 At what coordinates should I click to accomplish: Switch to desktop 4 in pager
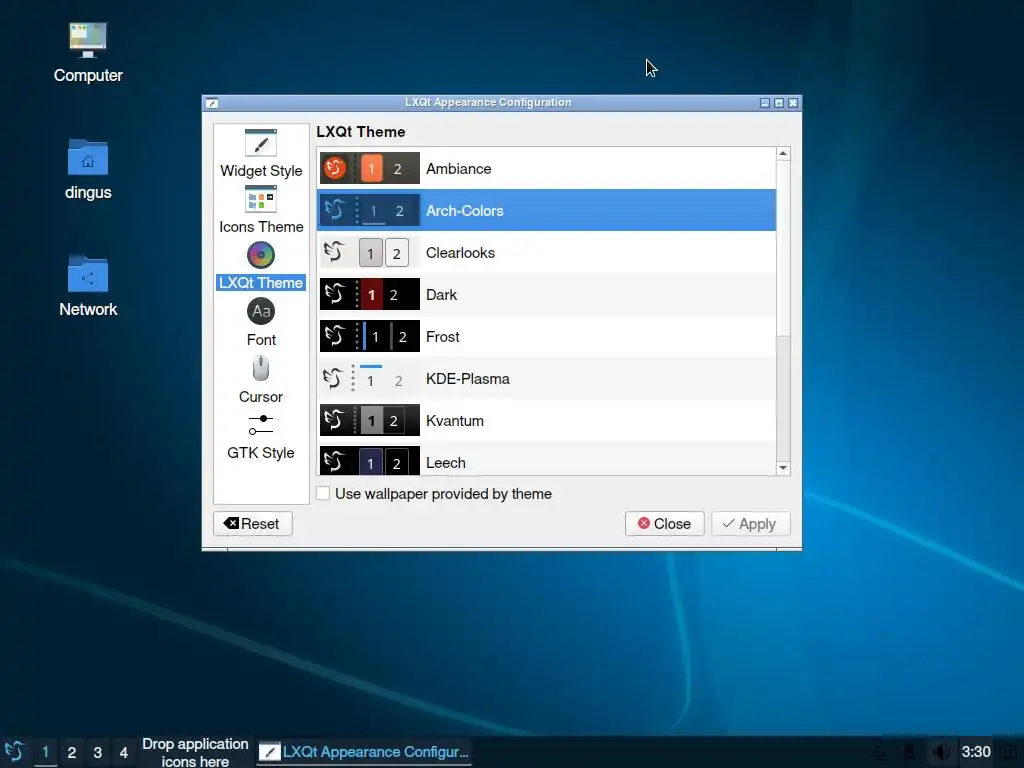pos(123,752)
